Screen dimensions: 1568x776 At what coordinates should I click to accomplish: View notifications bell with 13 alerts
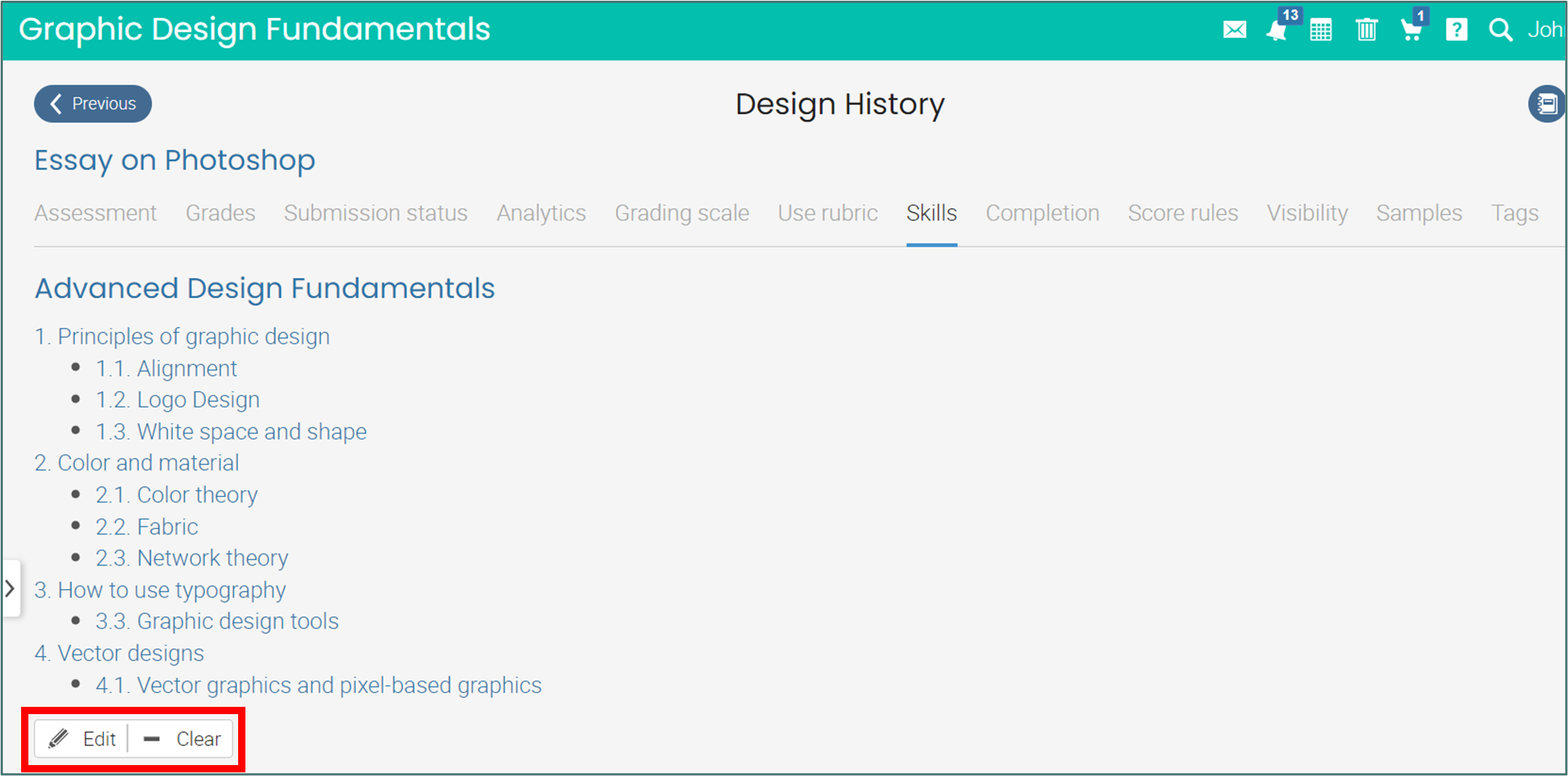tap(1277, 31)
